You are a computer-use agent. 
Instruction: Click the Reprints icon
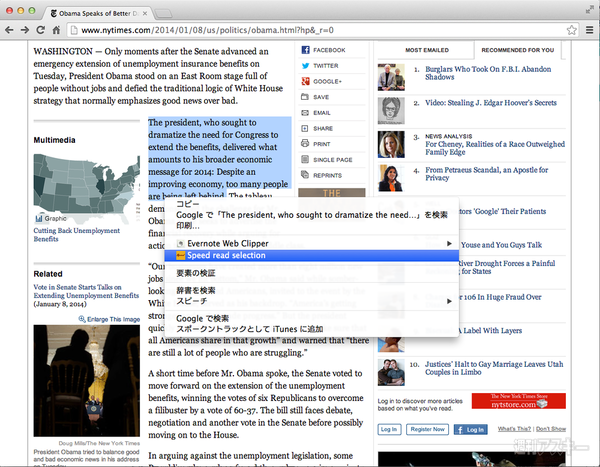tap(305, 175)
